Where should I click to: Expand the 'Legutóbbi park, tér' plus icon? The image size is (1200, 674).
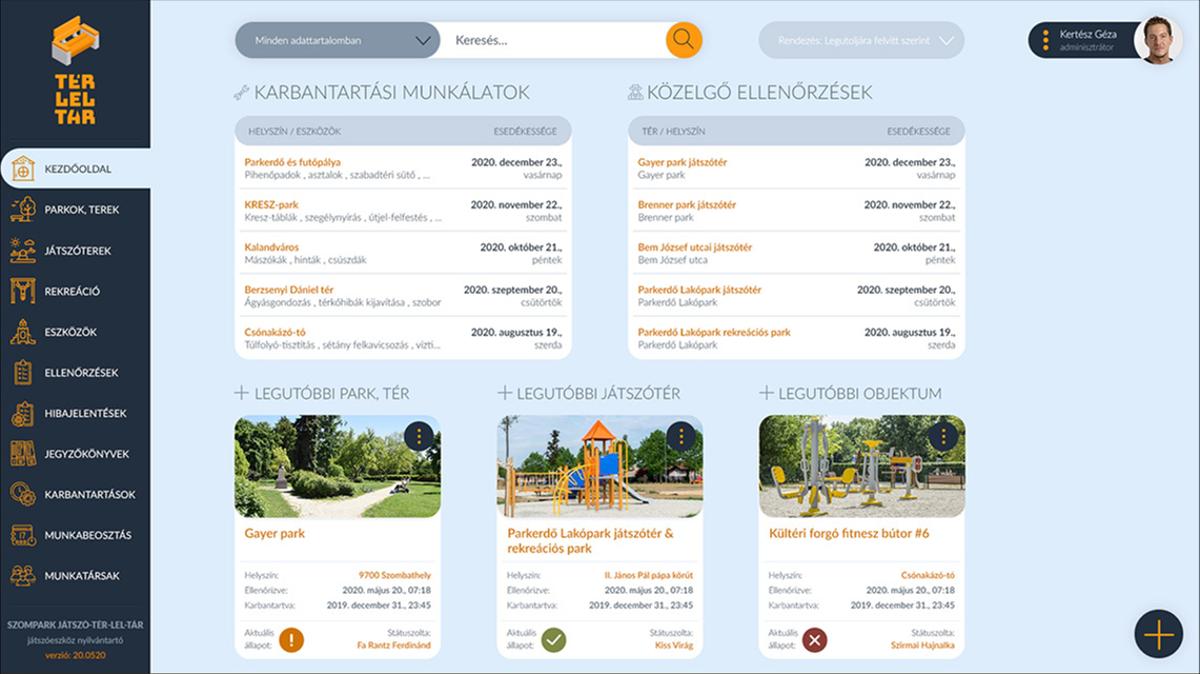click(x=241, y=393)
